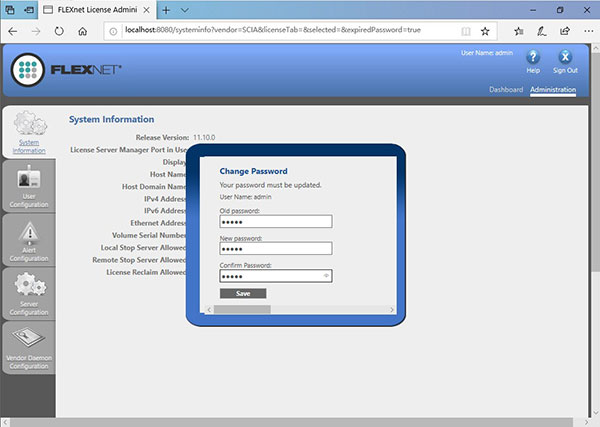Share this page using the share icon
The image size is (600, 427).
point(565,31)
